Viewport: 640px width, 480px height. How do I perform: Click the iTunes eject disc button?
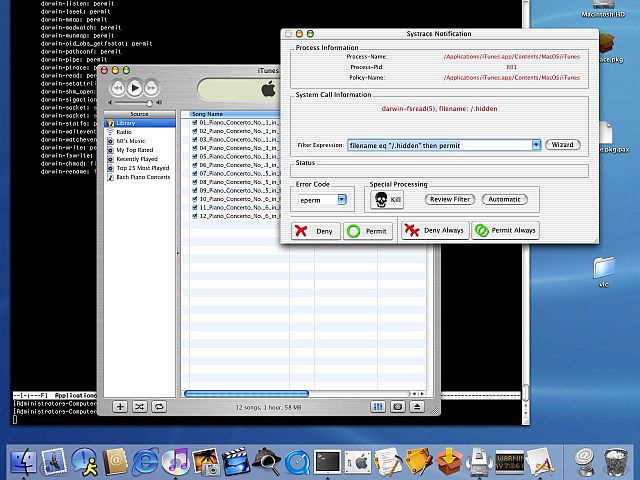click(417, 407)
